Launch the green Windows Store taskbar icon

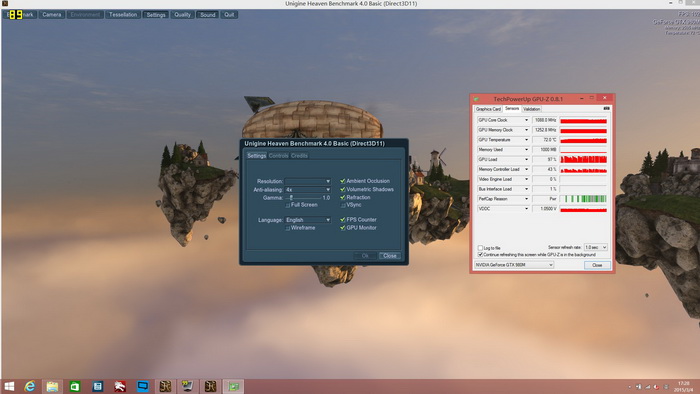(75, 386)
